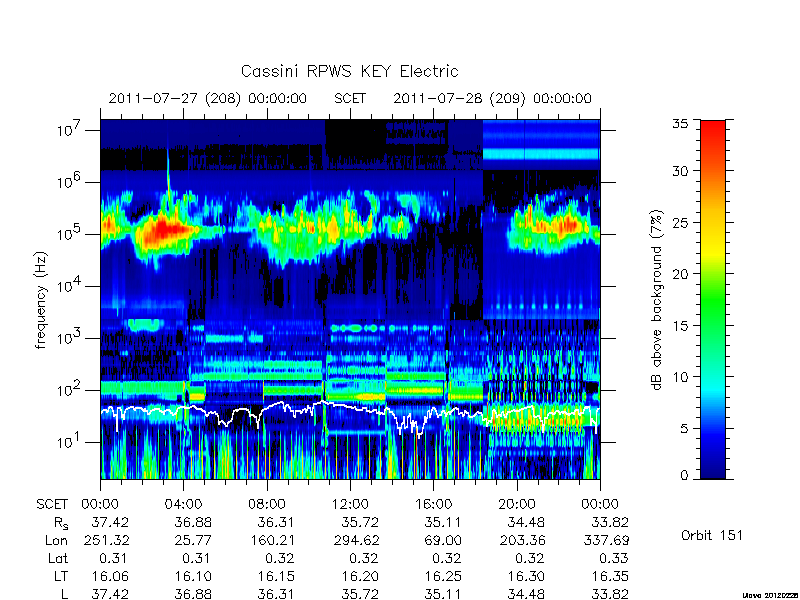Click the '25' color bar tick value
Viewport: 800px width, 600px height.
(680, 222)
